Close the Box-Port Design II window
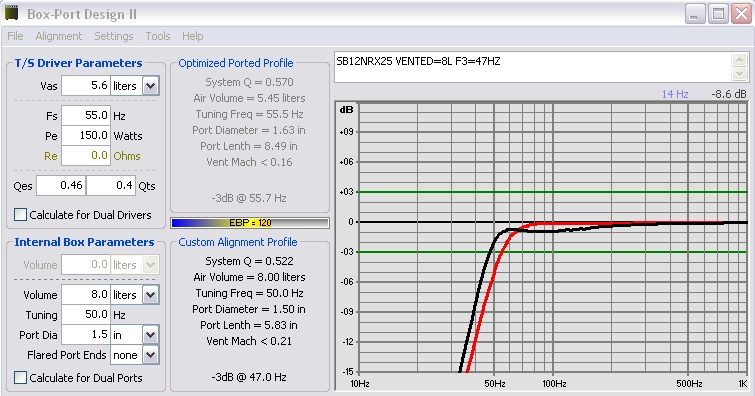Image resolution: width=755 pixels, height=396 pixels. (x=742, y=14)
